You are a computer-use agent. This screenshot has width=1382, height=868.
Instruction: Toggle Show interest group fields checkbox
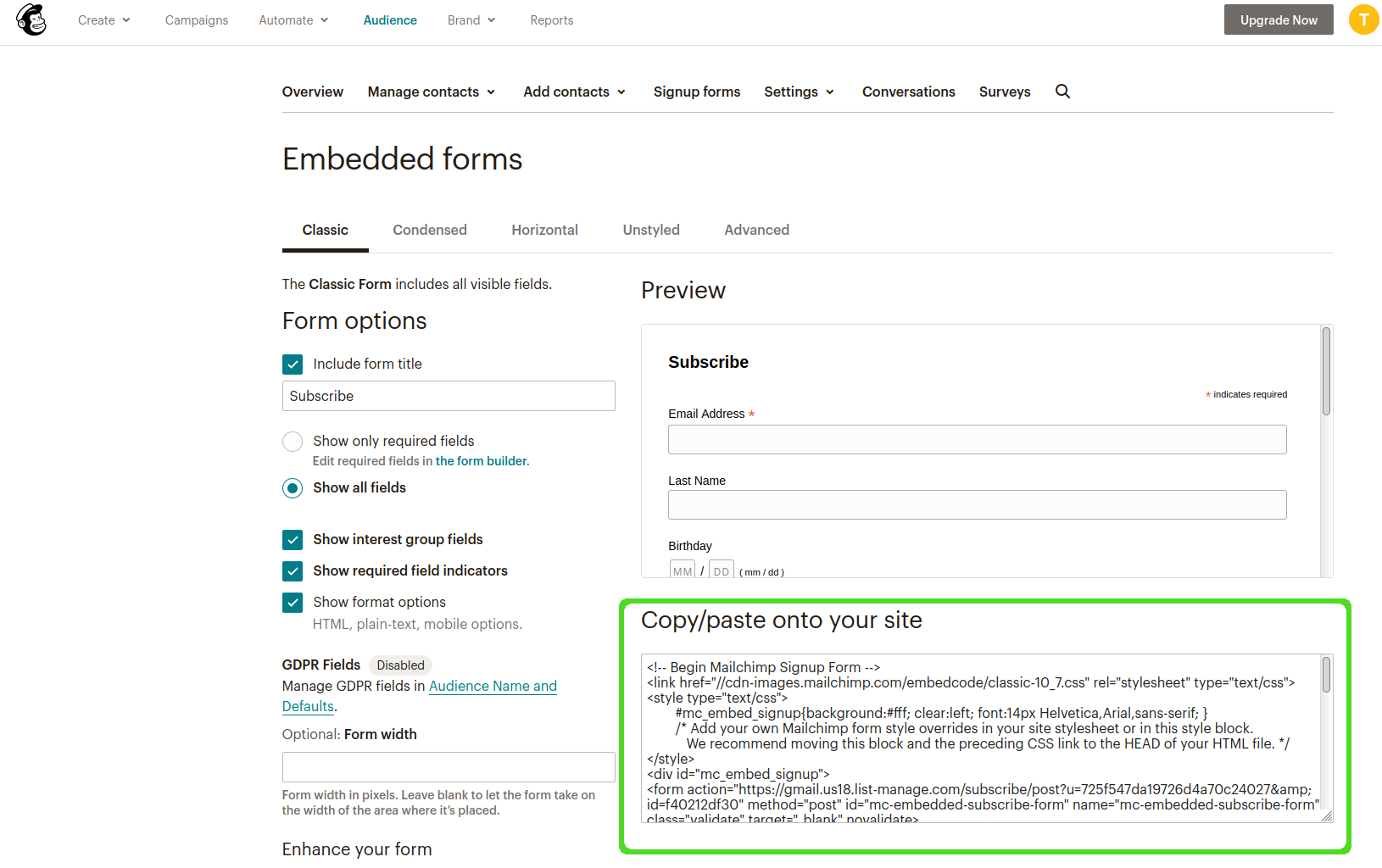click(x=293, y=540)
